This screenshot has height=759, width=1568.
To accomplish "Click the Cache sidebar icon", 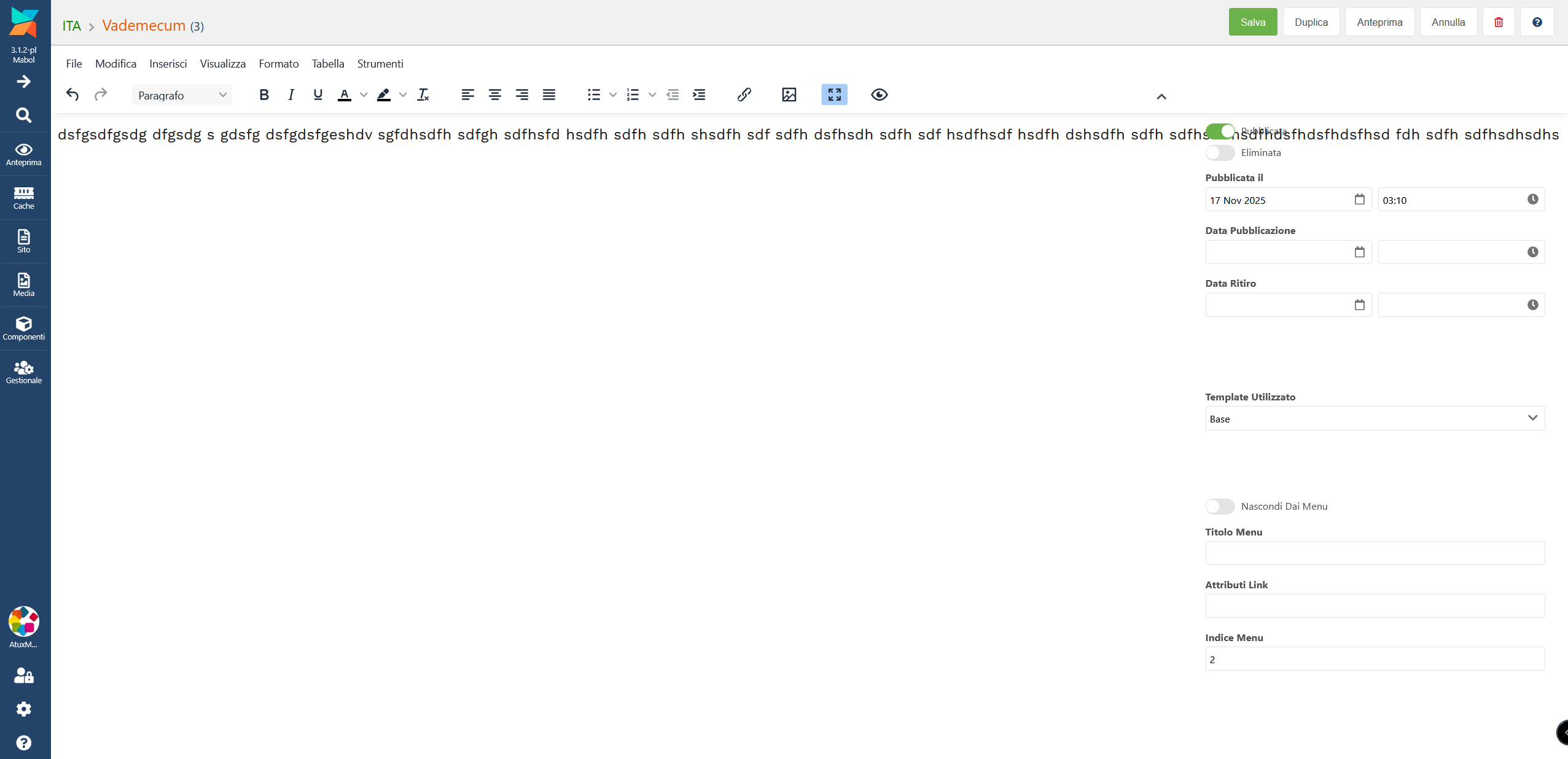I will coord(23,198).
